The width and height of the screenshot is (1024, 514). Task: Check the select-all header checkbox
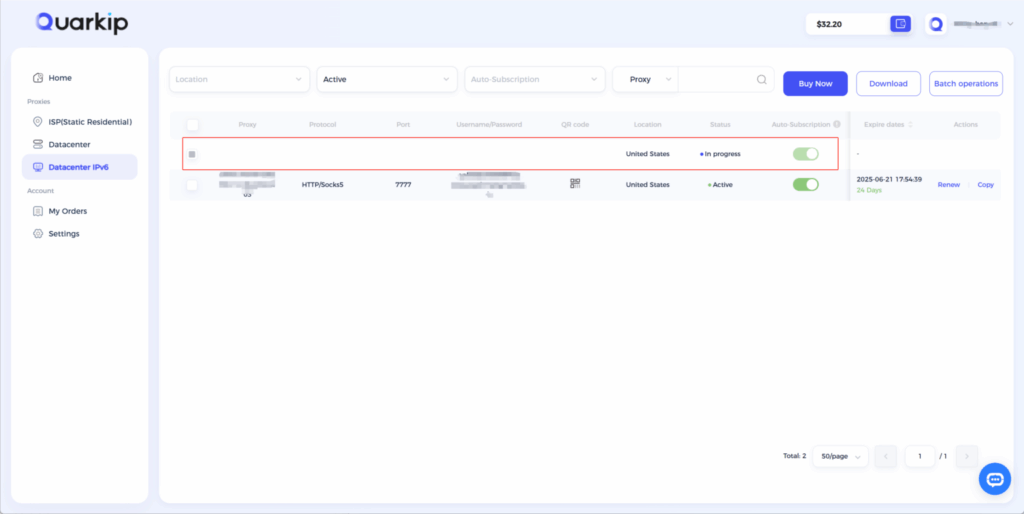[192, 125]
